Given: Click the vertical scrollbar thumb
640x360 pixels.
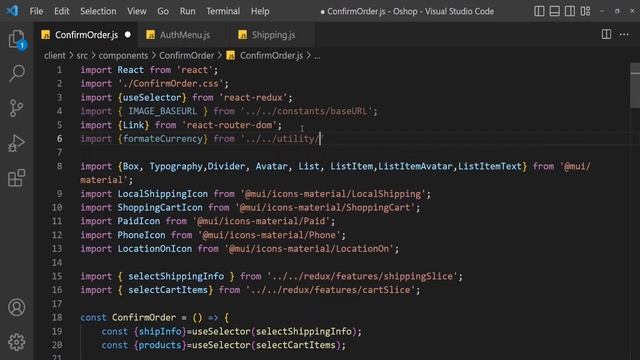Looking at the screenshot, I should click(x=635, y=85).
